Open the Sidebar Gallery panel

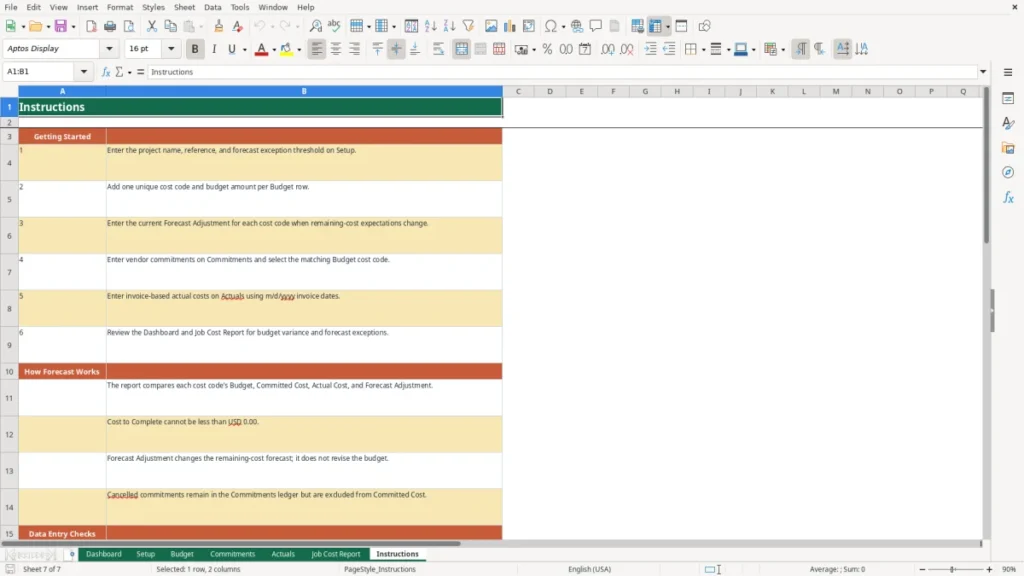1008,148
